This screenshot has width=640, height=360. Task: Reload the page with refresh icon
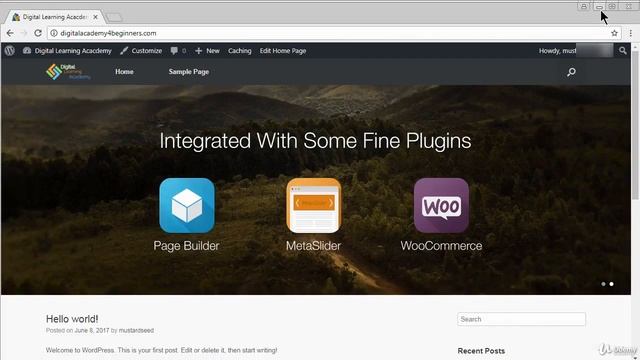(x=38, y=33)
